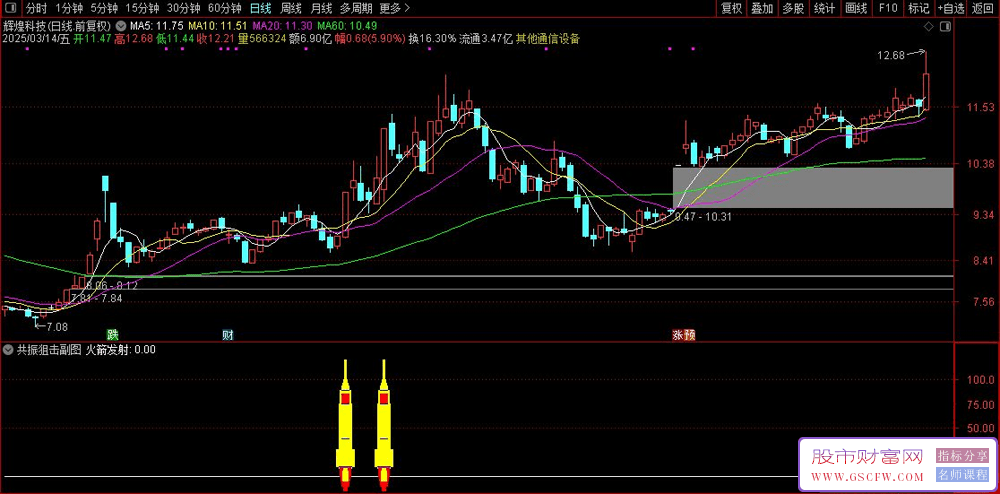This screenshot has width=1000, height=494.
Task: Open the 统计 statistics tool
Action: pos(825,8)
